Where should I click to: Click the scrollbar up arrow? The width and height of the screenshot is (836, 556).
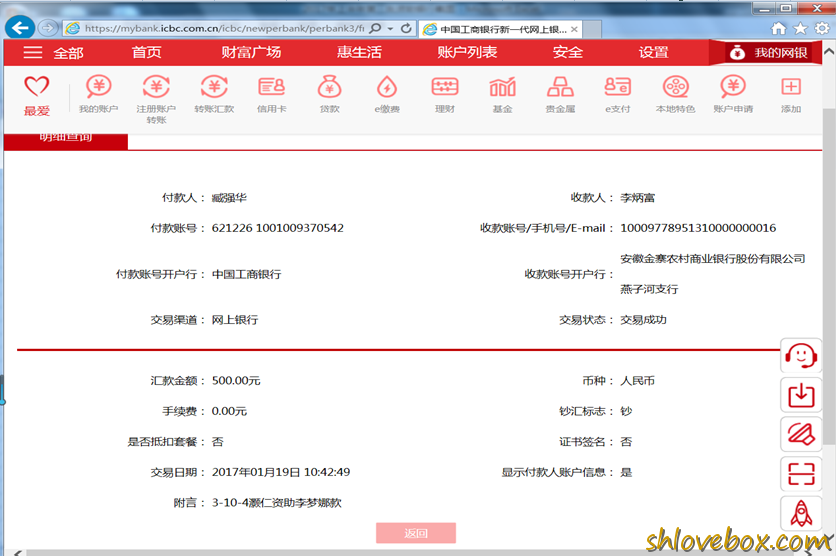tap(829, 52)
